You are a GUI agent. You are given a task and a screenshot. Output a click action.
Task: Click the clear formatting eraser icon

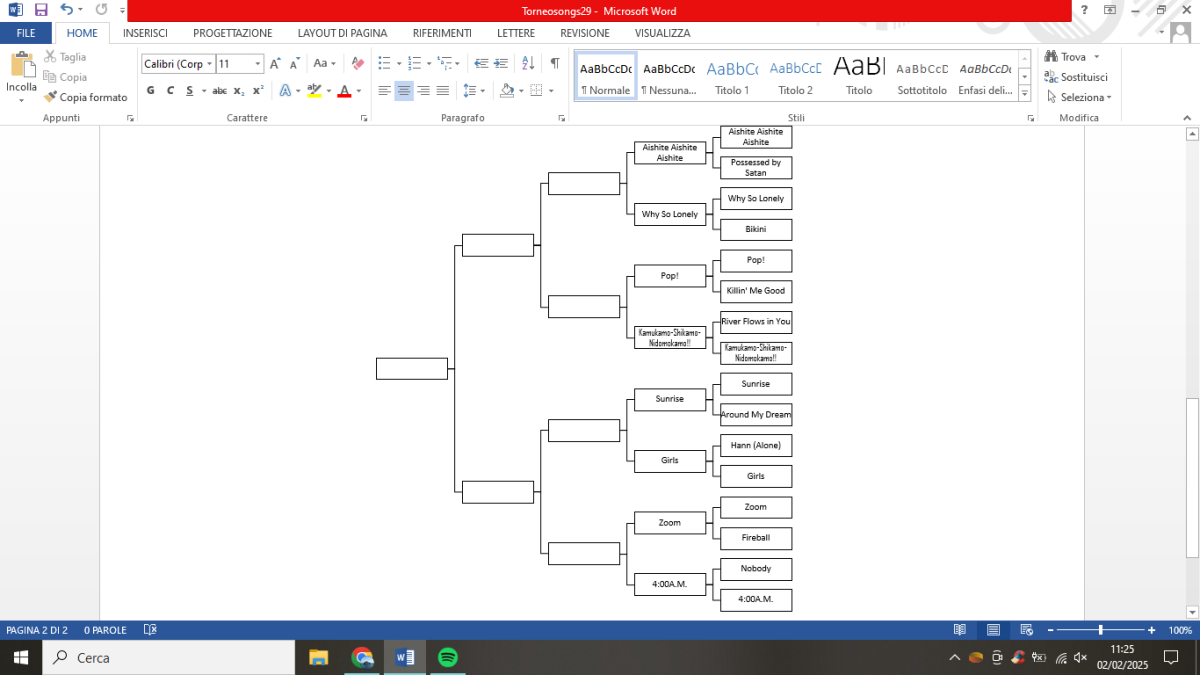[358, 63]
